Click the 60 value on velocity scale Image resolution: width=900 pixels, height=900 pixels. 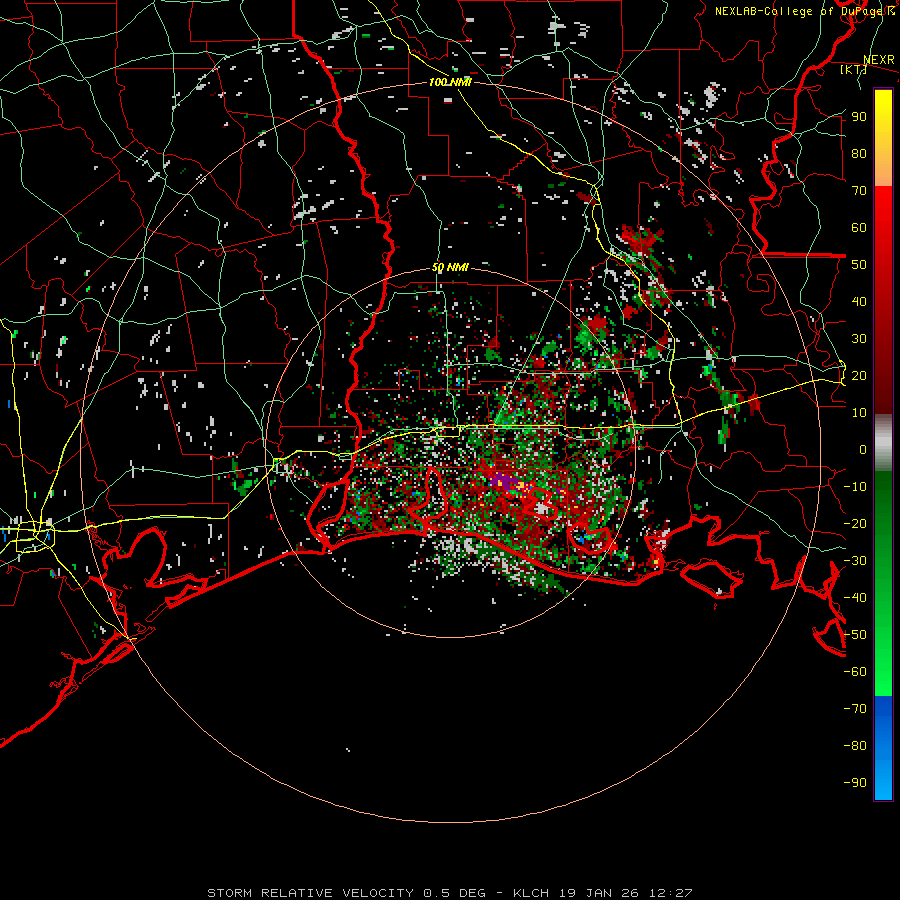tap(859, 227)
